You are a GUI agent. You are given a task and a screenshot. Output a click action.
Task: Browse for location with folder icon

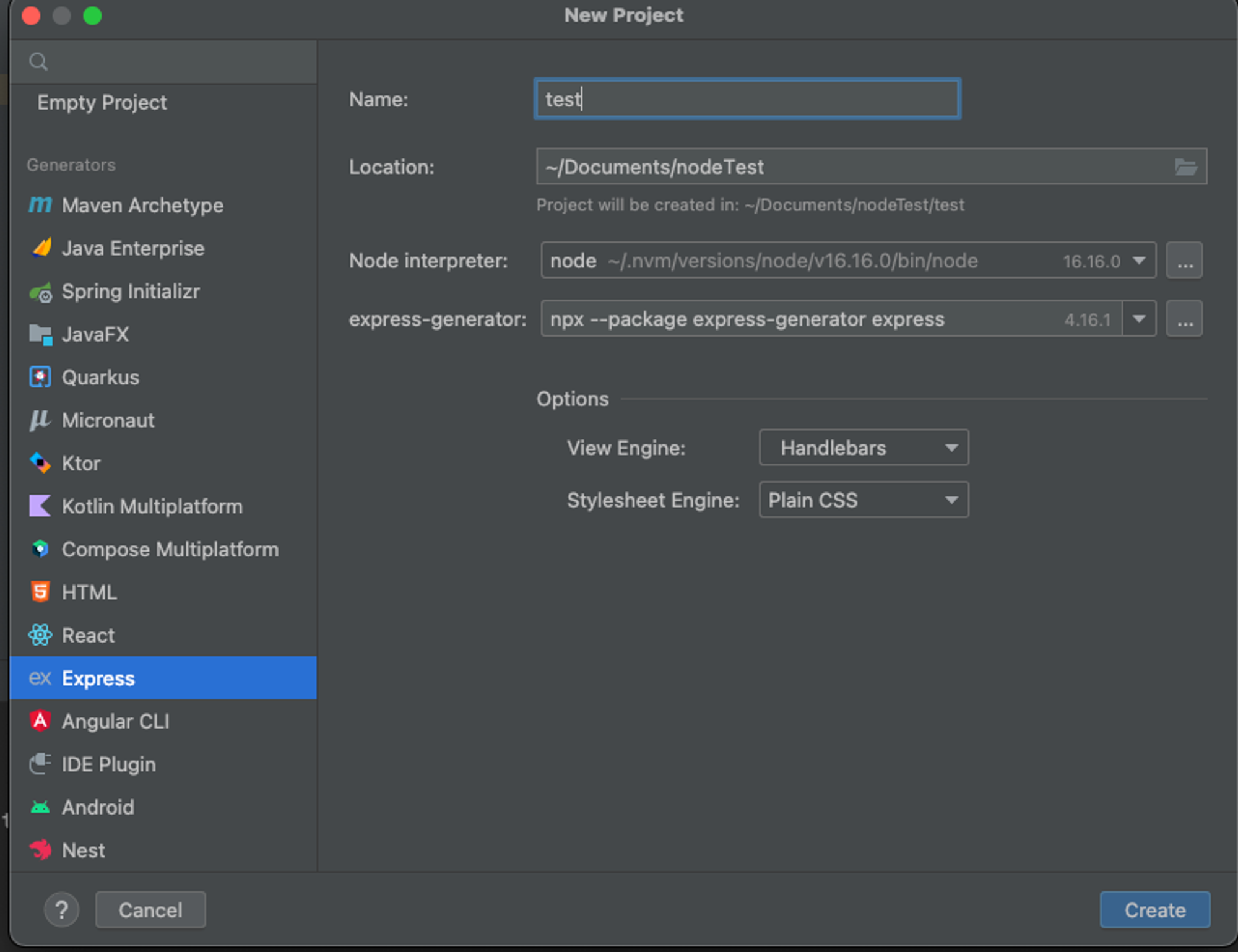(x=1185, y=167)
